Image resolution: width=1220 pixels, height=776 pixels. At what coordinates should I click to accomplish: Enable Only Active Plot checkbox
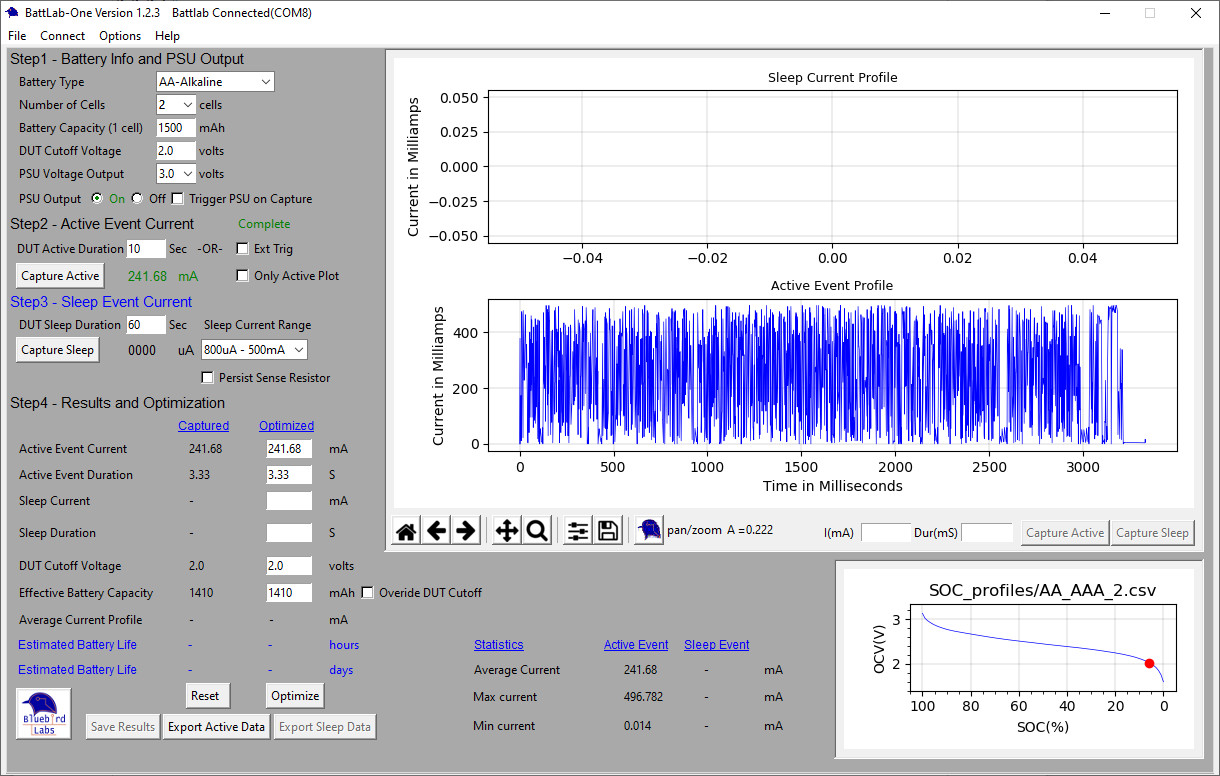pyautogui.click(x=242, y=275)
